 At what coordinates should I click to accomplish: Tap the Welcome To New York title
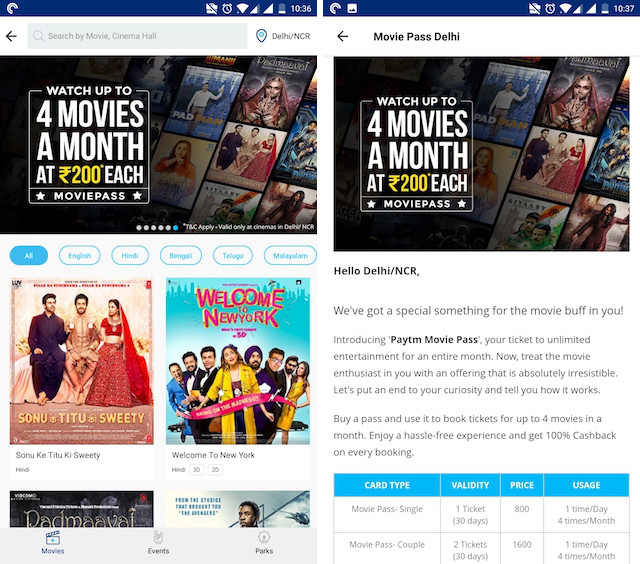click(213, 455)
